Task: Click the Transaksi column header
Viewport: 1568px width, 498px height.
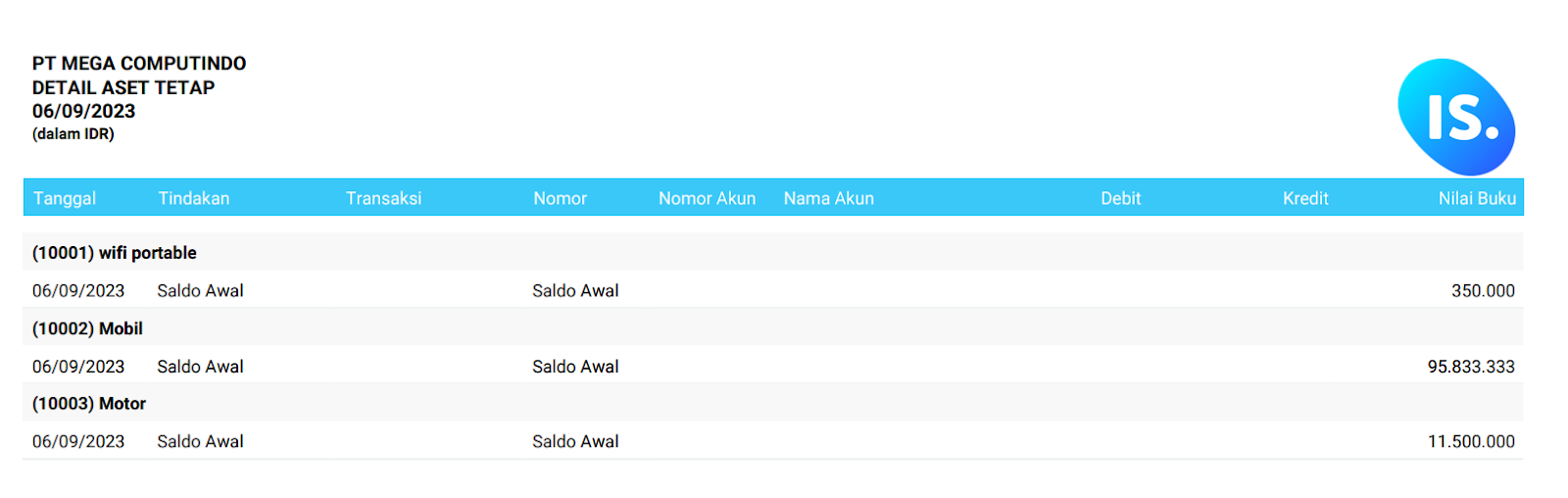Action: (383, 198)
